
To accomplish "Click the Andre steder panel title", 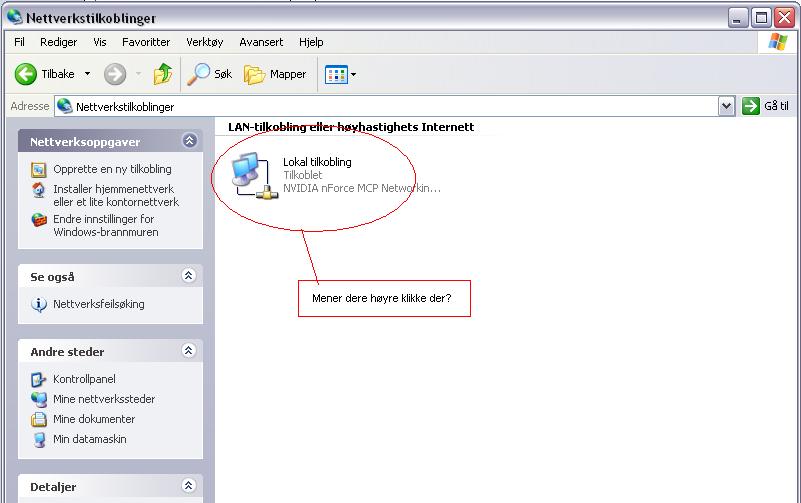I will [67, 352].
